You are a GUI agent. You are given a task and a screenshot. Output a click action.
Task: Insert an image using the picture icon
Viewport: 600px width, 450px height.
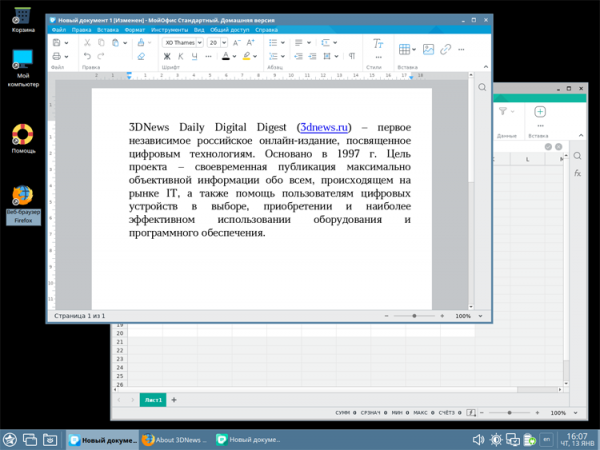click(x=428, y=49)
